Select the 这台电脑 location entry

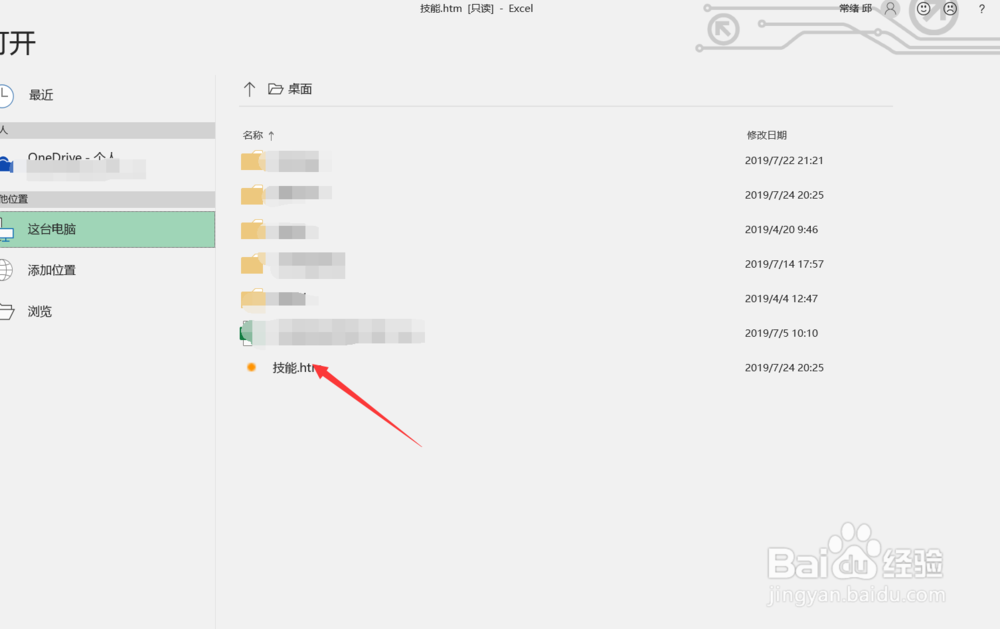[x=52, y=229]
